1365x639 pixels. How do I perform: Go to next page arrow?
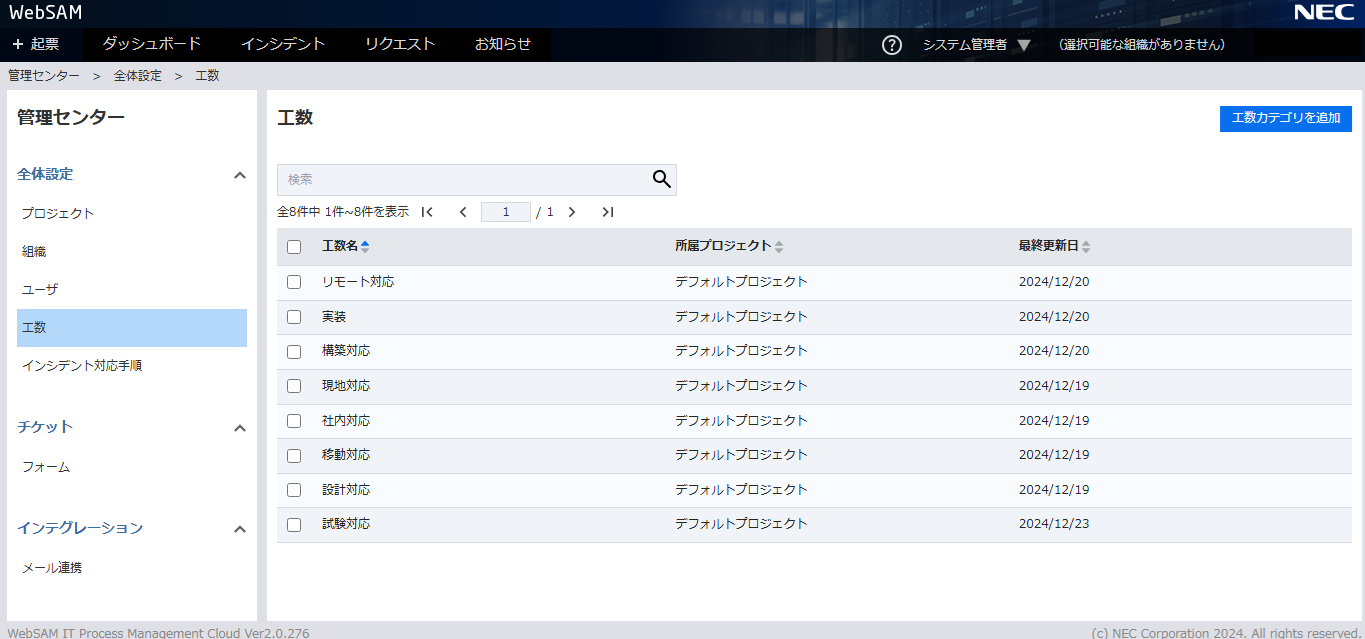(x=572, y=212)
